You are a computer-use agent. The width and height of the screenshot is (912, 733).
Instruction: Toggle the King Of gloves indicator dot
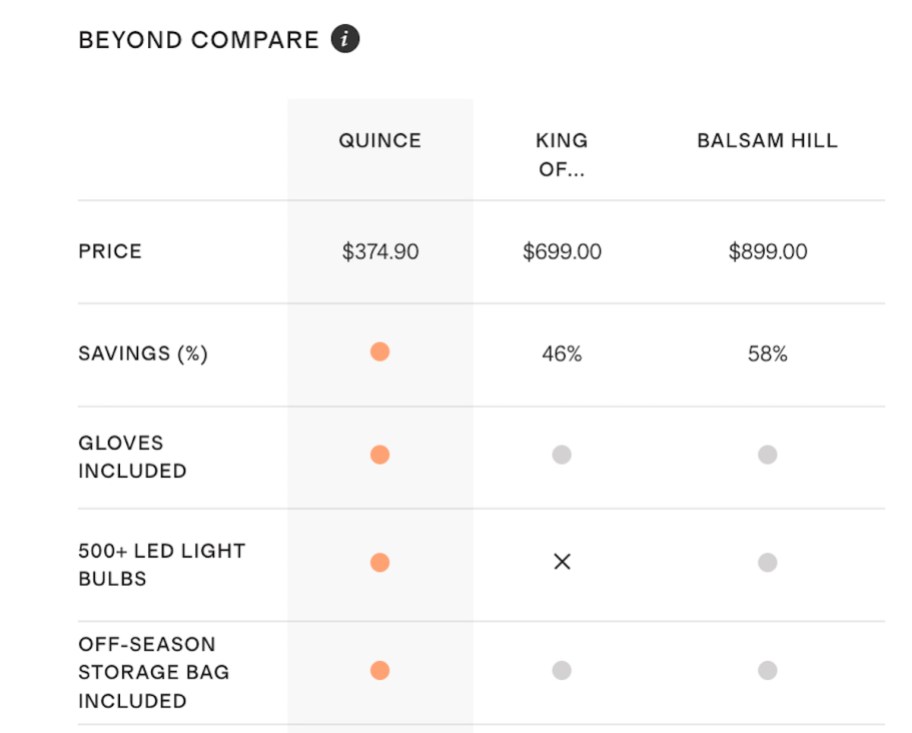pos(562,454)
